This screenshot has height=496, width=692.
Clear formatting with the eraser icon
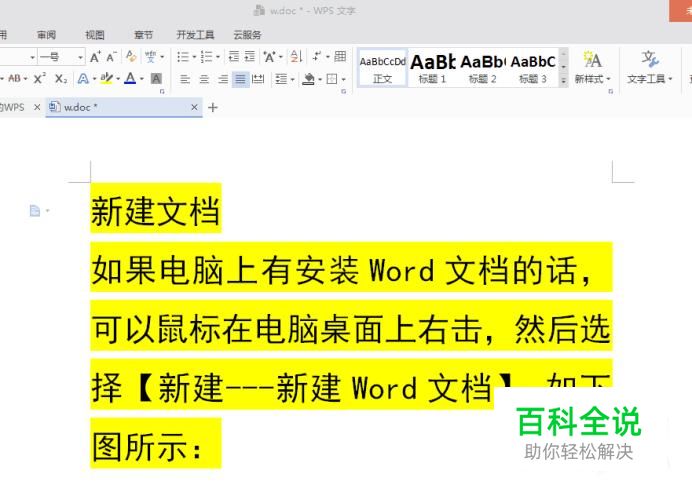tap(131, 56)
